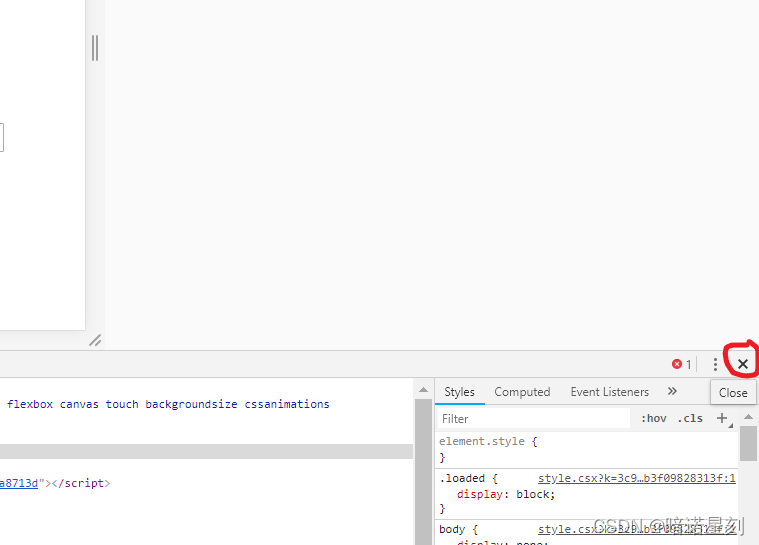Click the Filter styles input field
The image size is (759, 545).
click(x=535, y=419)
